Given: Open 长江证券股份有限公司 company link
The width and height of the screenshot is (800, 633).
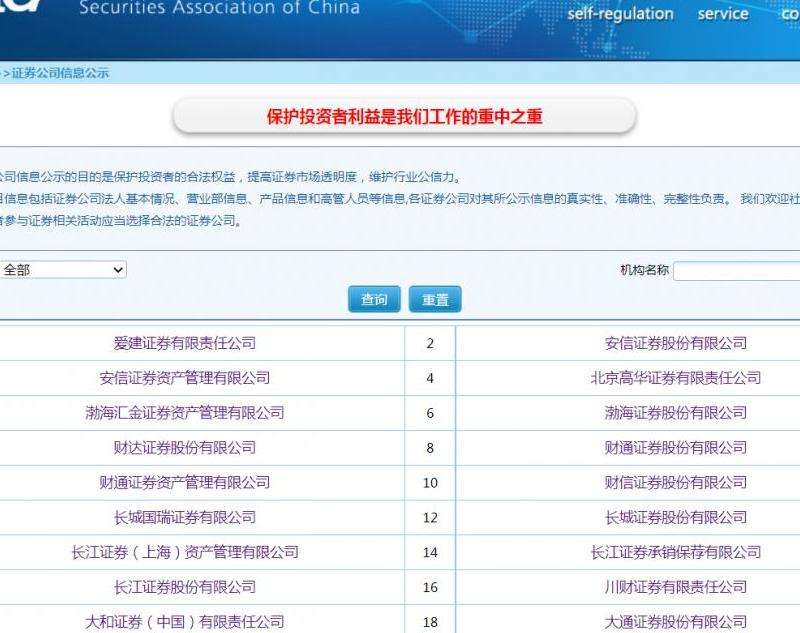Looking at the screenshot, I should (x=185, y=587).
